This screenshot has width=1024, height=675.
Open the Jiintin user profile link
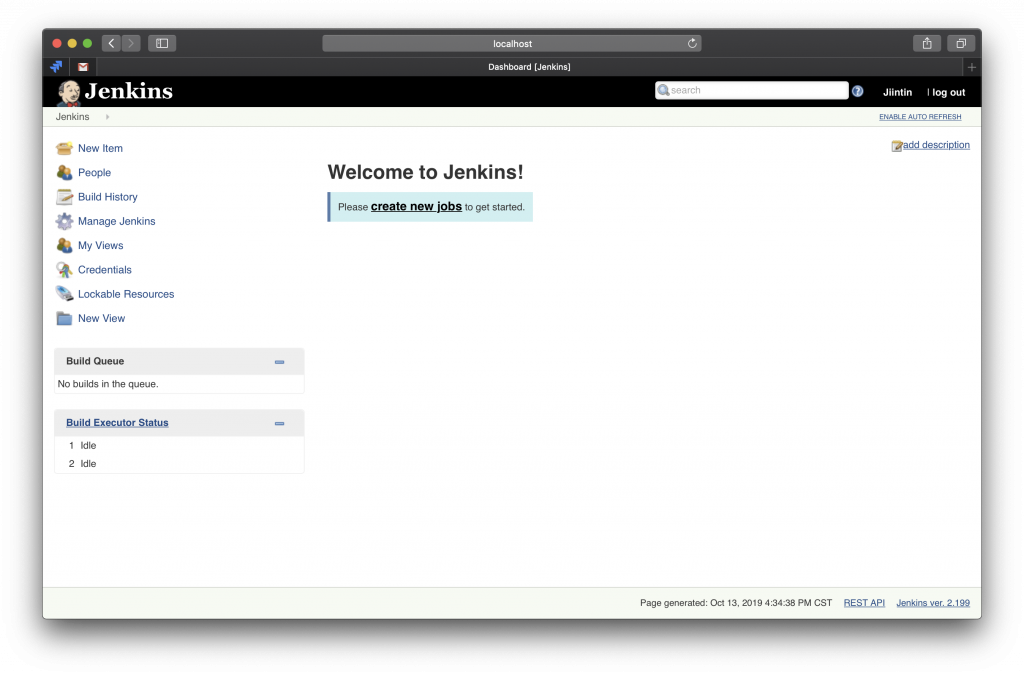(897, 92)
